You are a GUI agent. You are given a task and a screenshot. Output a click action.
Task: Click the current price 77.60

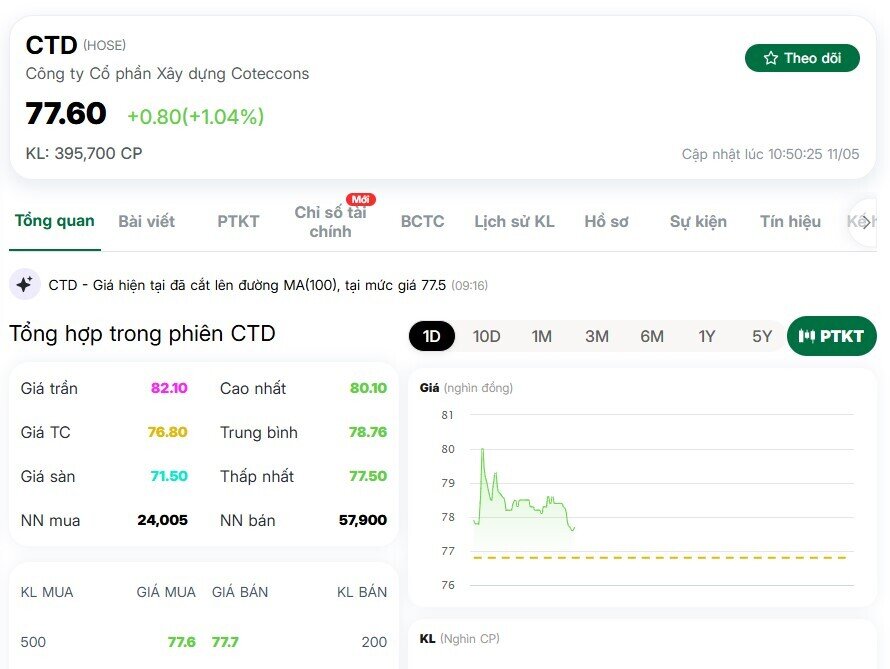click(66, 113)
